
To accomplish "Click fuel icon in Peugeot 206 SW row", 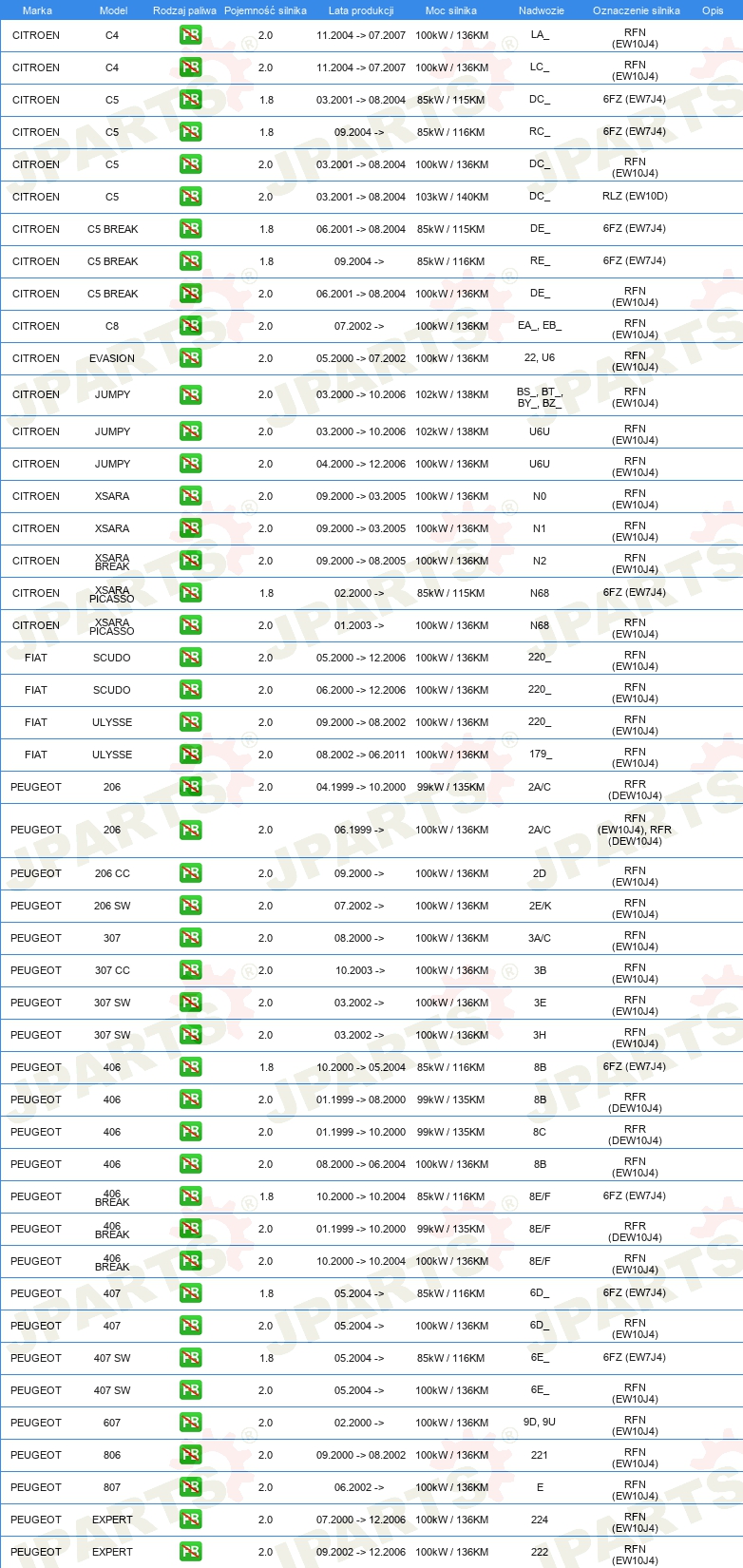I will [x=191, y=906].
